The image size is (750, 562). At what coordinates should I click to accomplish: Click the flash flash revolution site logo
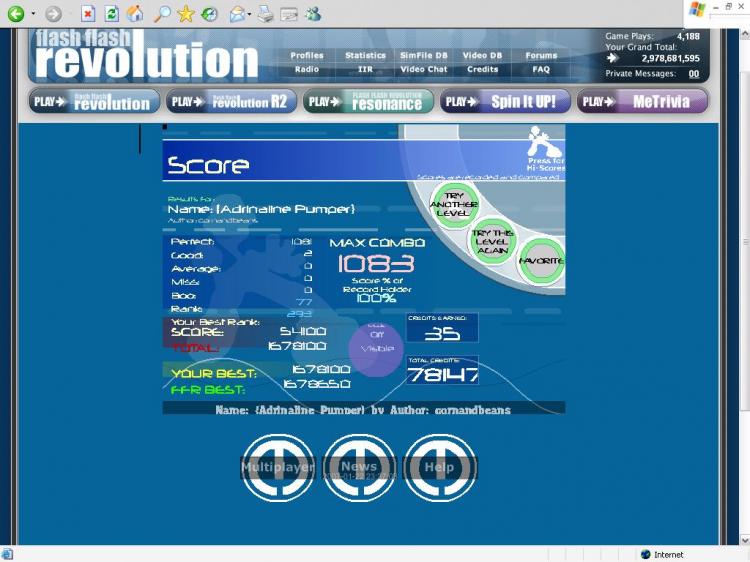146,55
